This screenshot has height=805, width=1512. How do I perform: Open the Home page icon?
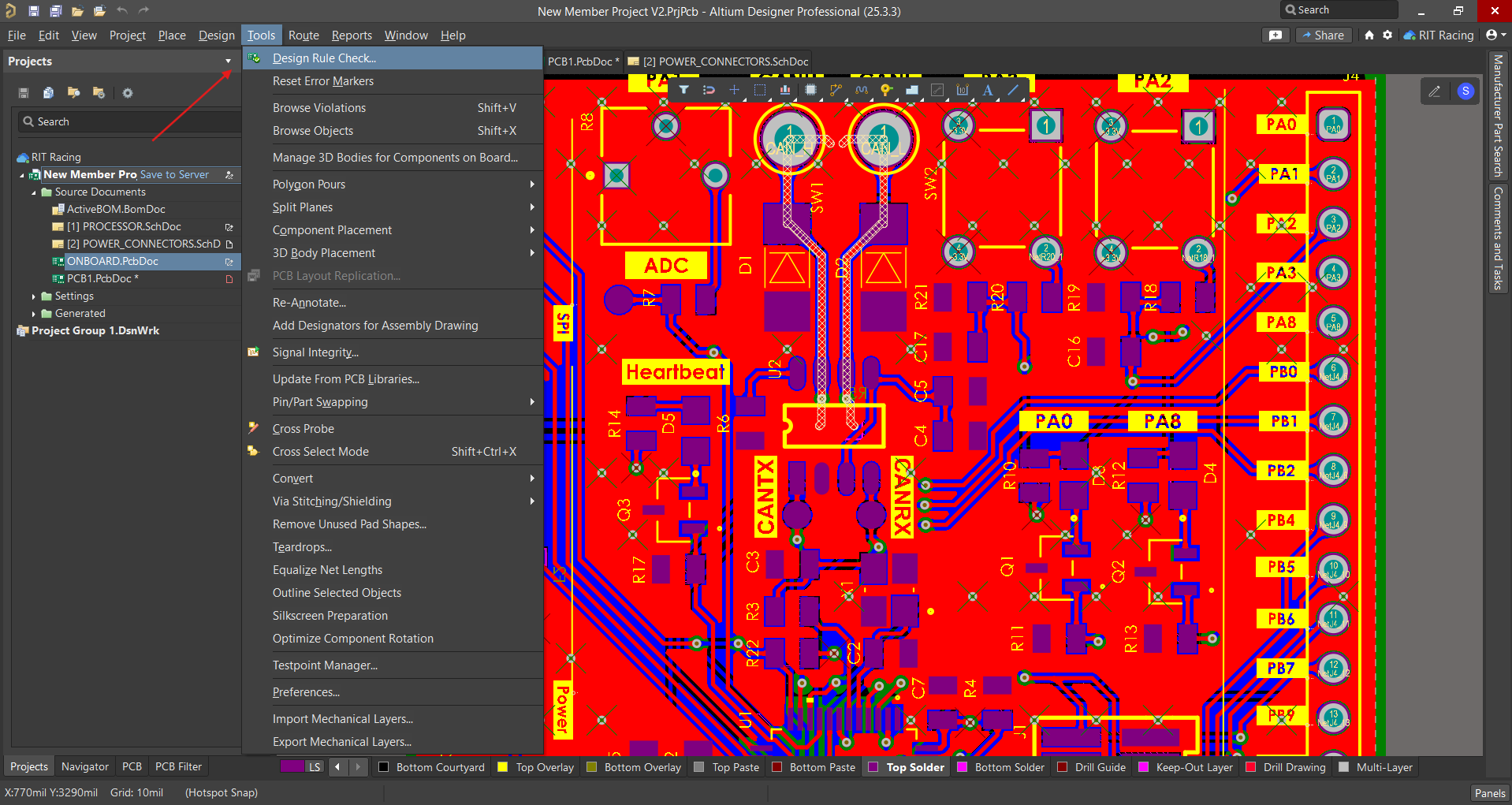[x=1369, y=35]
